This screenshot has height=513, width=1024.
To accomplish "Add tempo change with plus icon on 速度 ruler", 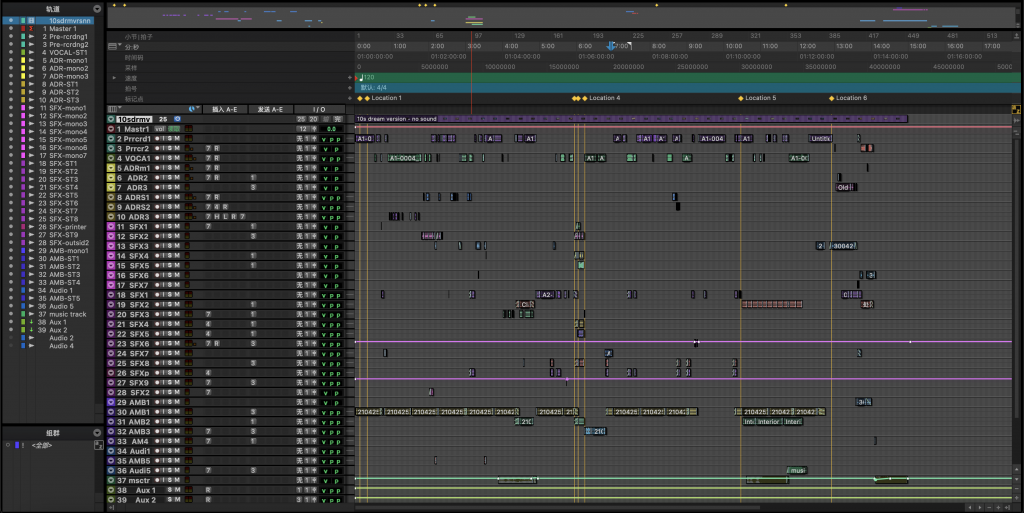I will [x=350, y=78].
